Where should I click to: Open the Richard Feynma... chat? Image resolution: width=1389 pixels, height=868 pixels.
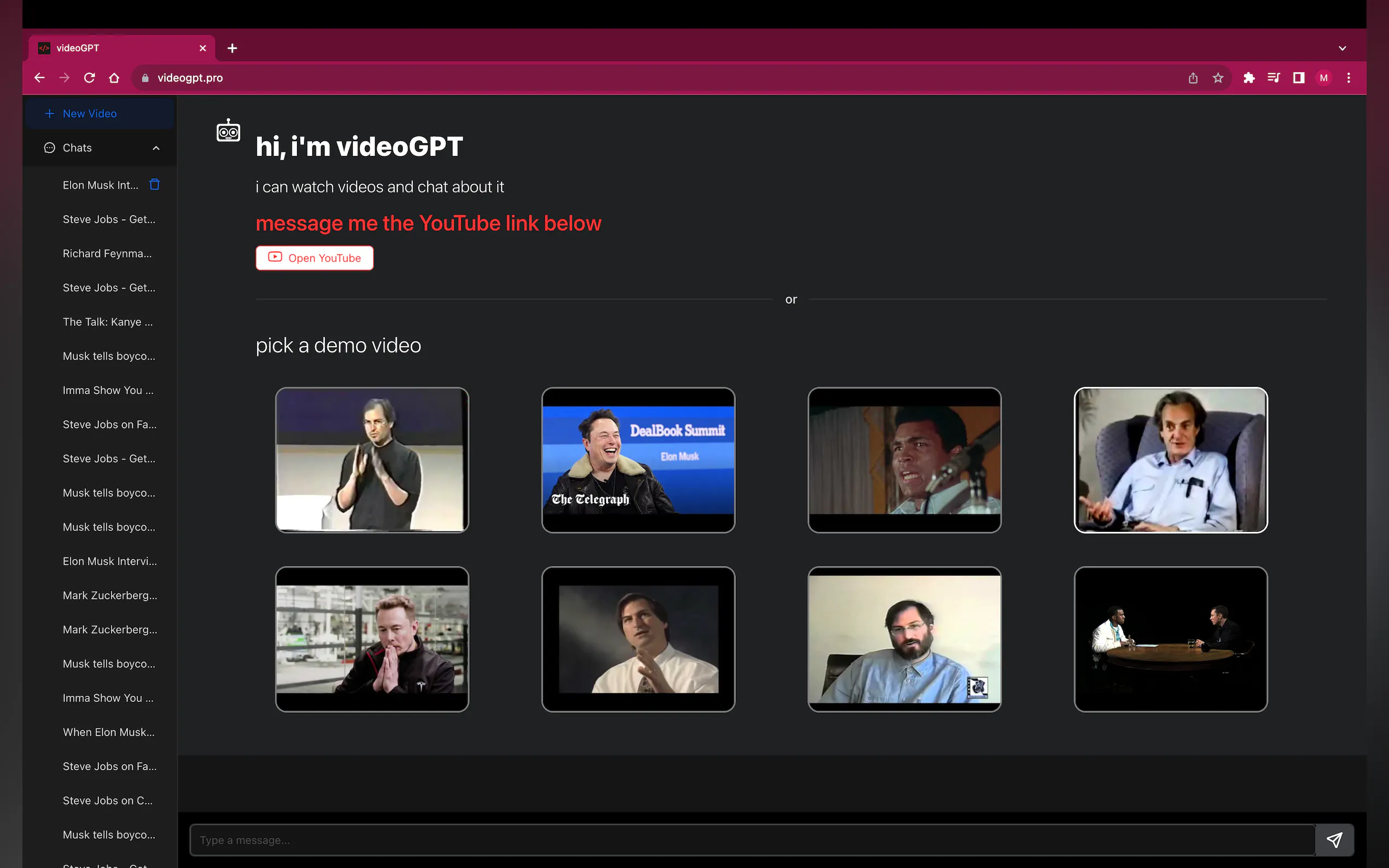tap(107, 254)
